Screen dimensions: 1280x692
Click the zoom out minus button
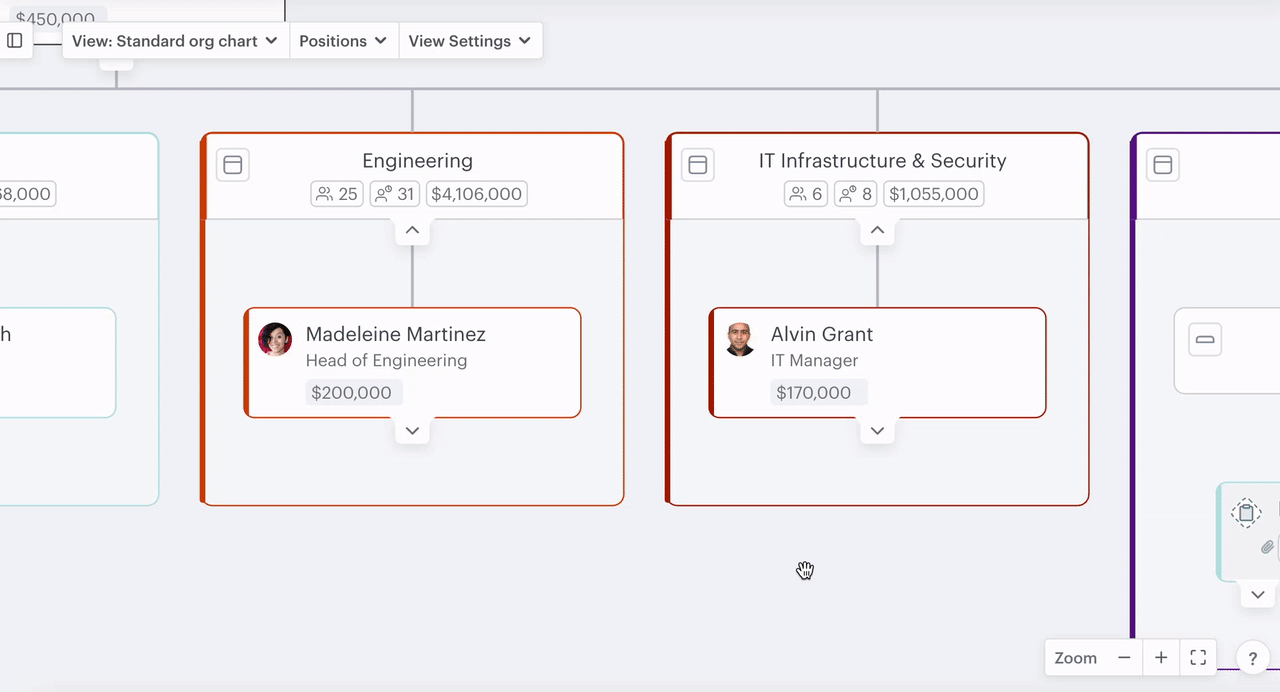point(1124,657)
